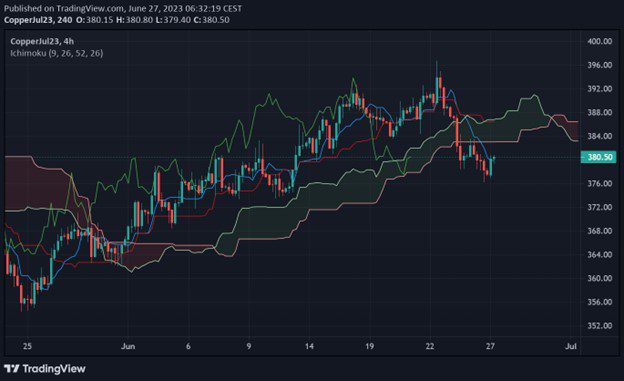The width and height of the screenshot is (624, 381).
Task: Click the 6 date label on time axis
Action: pos(188,346)
